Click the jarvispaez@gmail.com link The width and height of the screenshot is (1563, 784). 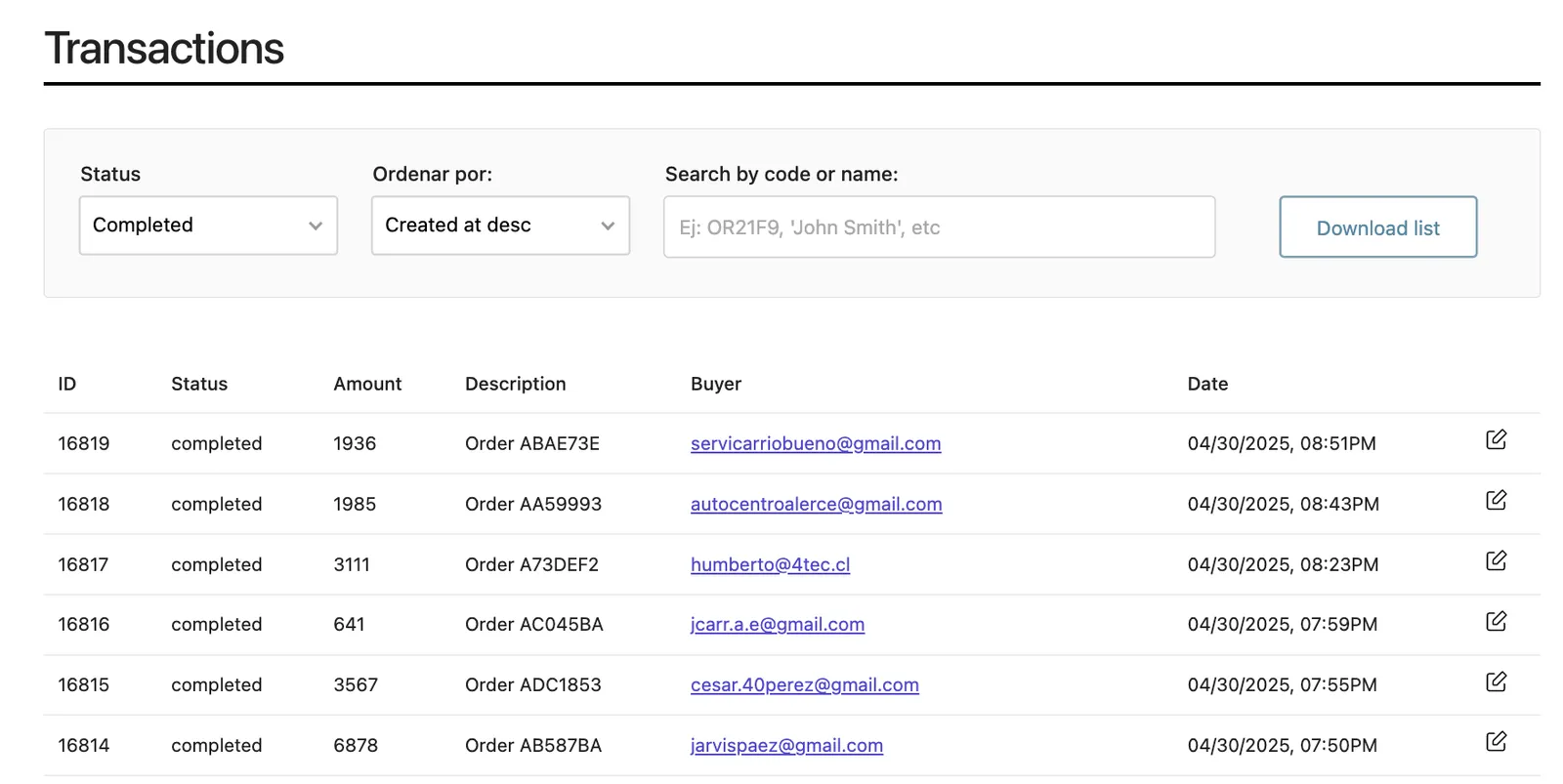pyautogui.click(x=786, y=745)
